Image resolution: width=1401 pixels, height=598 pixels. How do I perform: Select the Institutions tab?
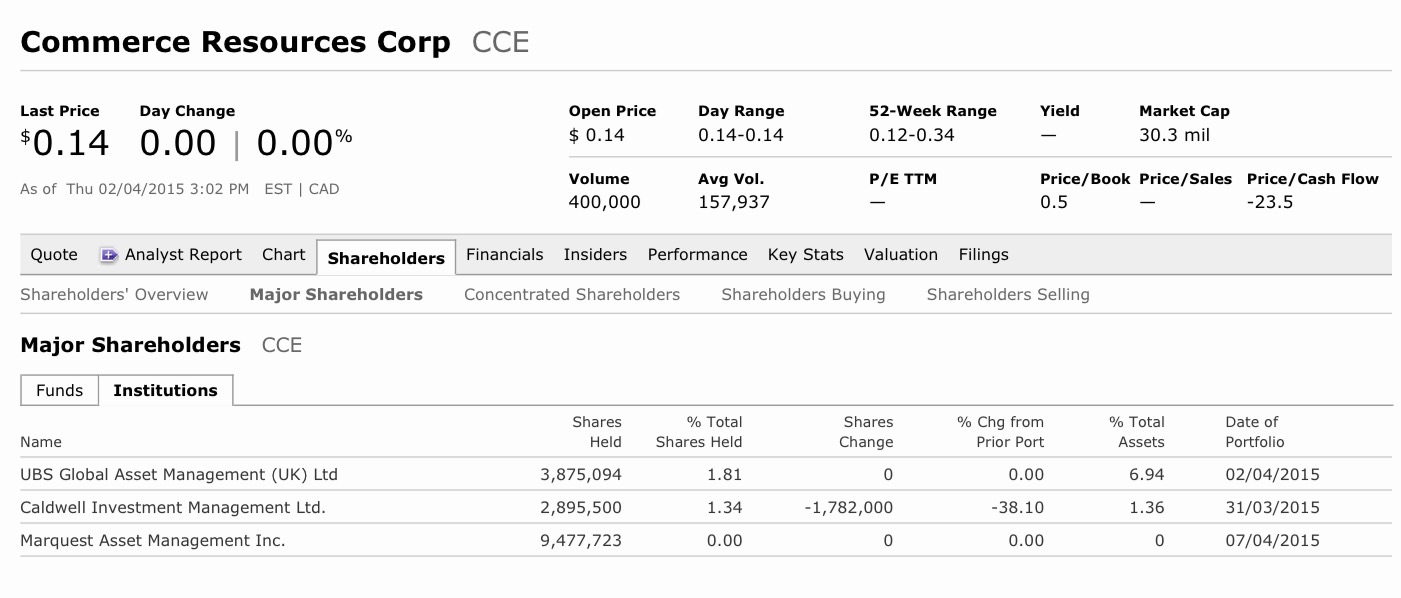[x=166, y=390]
